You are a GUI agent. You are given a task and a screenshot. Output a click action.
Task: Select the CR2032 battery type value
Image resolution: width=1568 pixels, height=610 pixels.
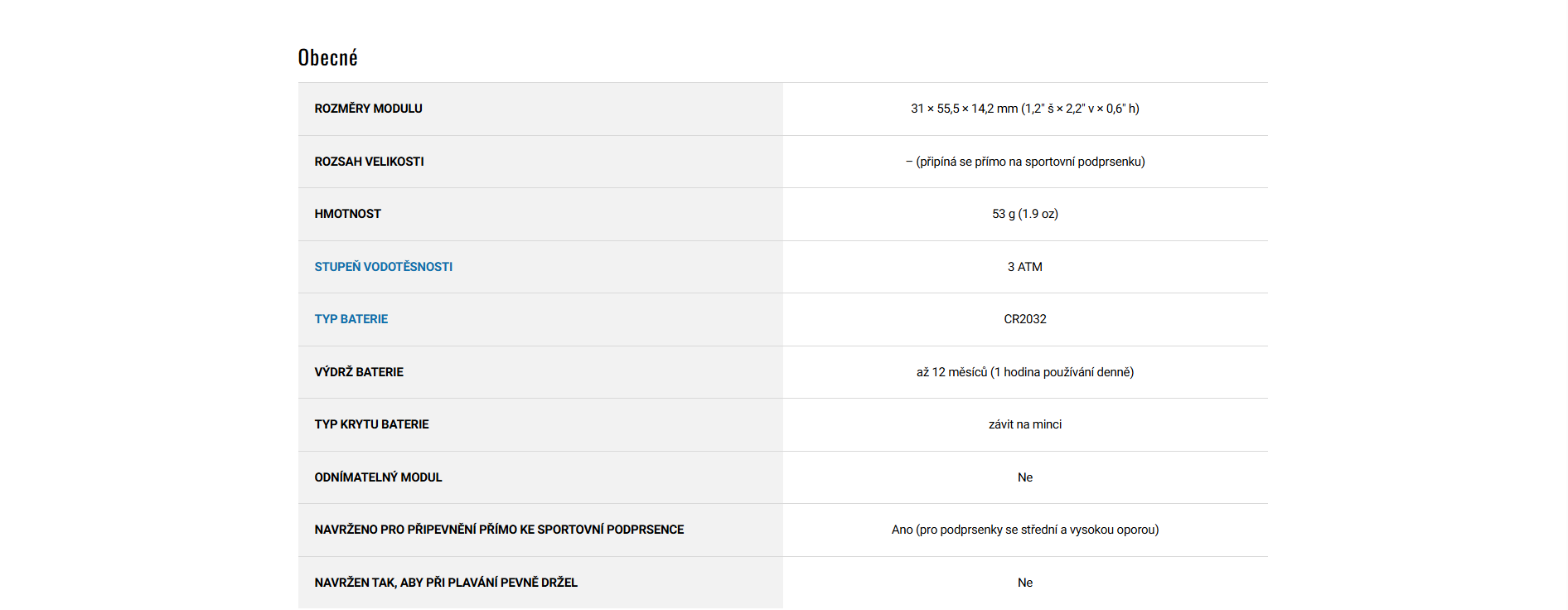tap(1024, 319)
